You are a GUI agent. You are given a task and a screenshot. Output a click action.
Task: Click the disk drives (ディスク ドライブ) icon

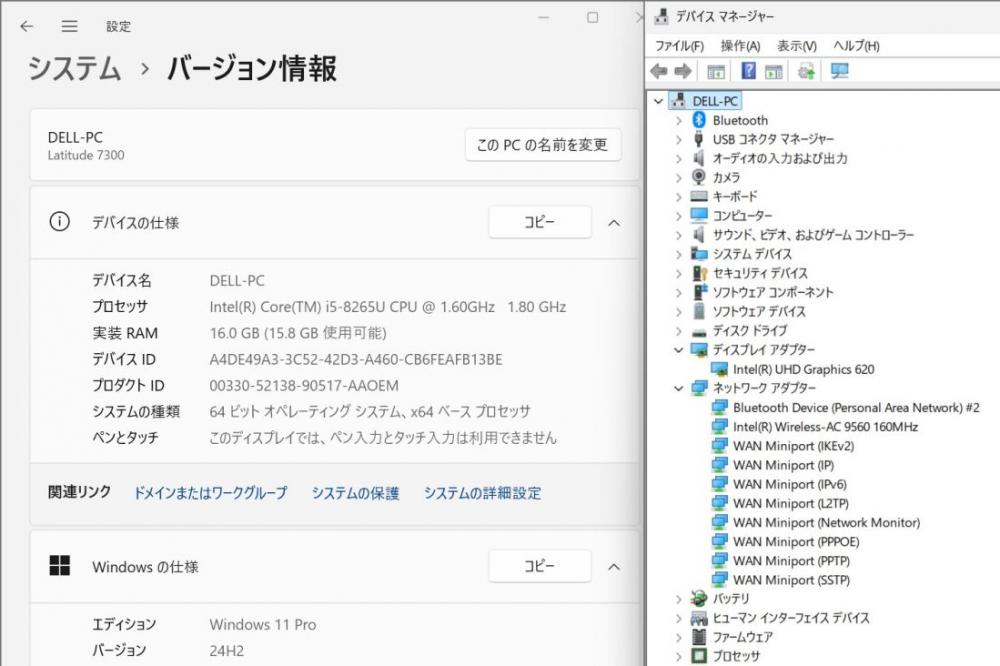699,332
